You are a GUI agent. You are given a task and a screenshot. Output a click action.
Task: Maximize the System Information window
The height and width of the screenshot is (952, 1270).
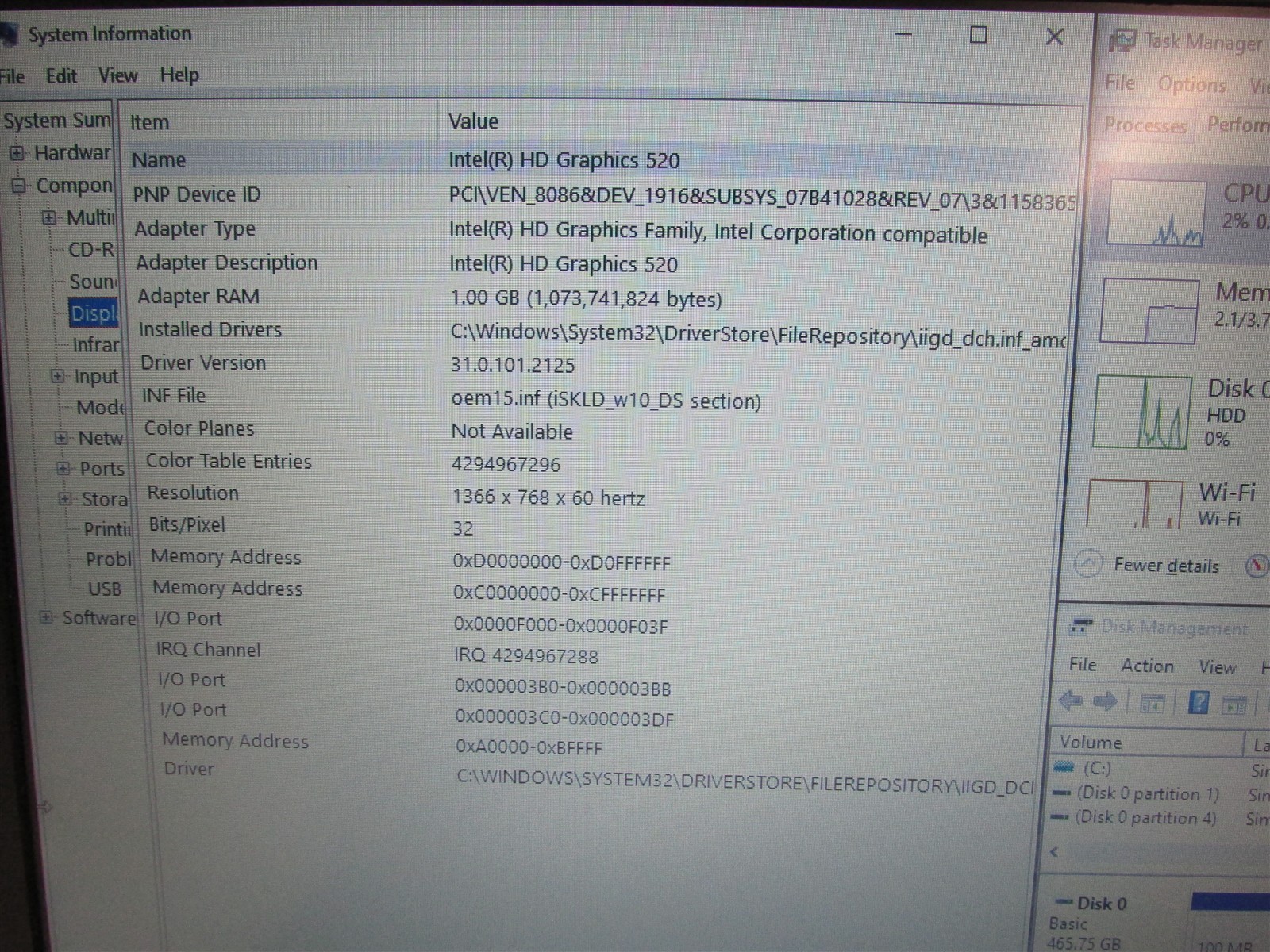(x=979, y=35)
